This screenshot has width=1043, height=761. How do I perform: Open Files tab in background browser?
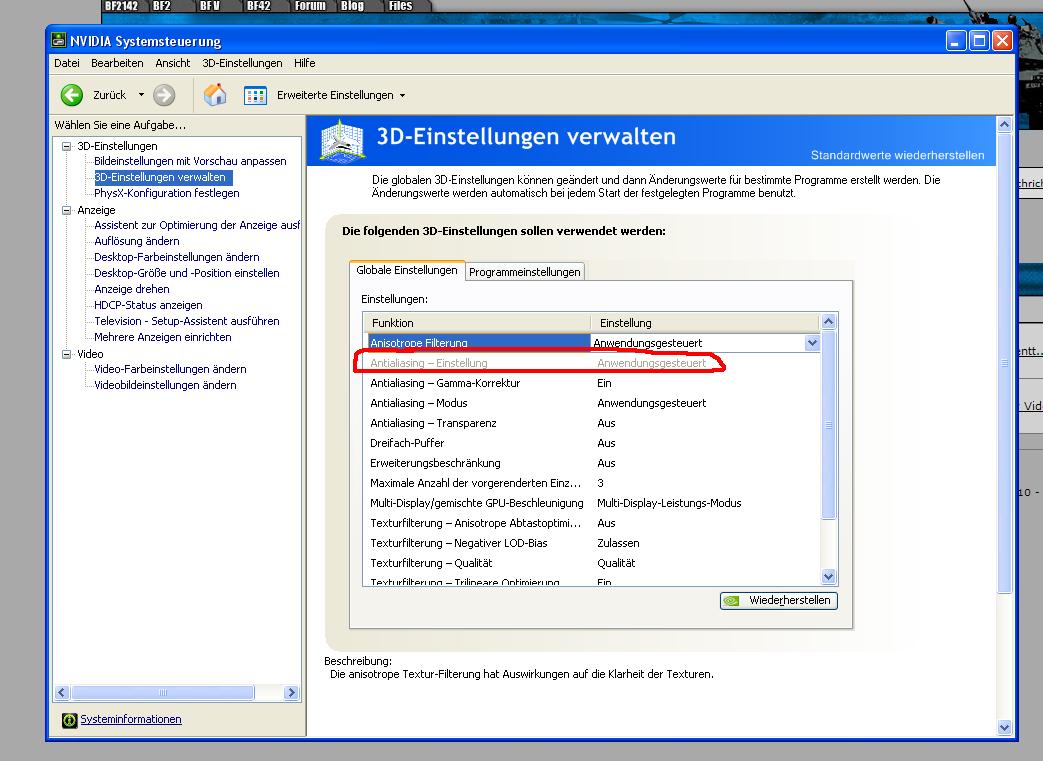[x=400, y=6]
